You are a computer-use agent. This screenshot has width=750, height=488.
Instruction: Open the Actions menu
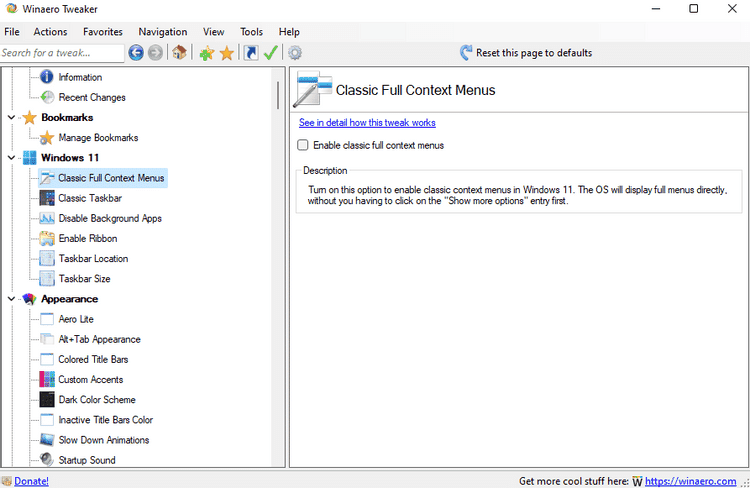[x=50, y=32]
